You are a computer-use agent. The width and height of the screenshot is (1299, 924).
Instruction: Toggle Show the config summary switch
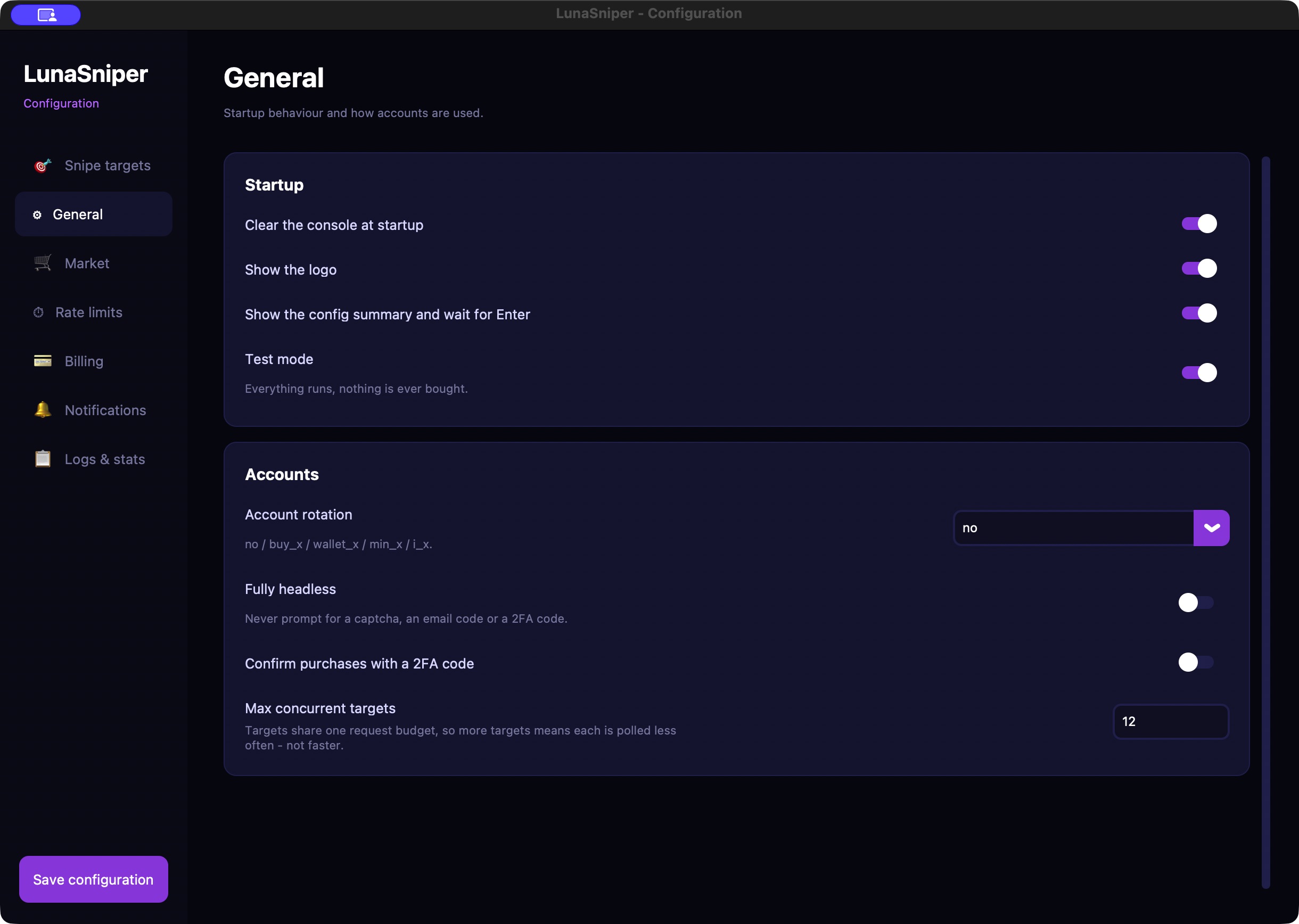(x=1199, y=313)
